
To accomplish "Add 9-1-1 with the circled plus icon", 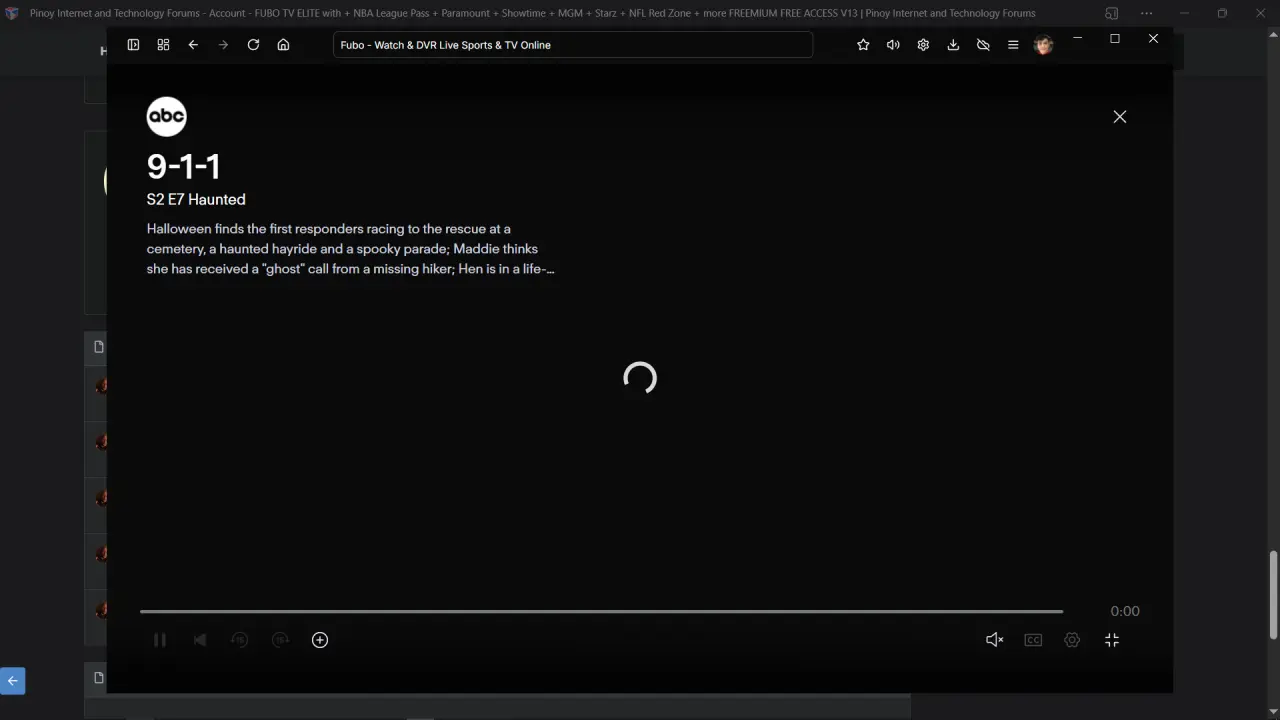I will tap(320, 640).
